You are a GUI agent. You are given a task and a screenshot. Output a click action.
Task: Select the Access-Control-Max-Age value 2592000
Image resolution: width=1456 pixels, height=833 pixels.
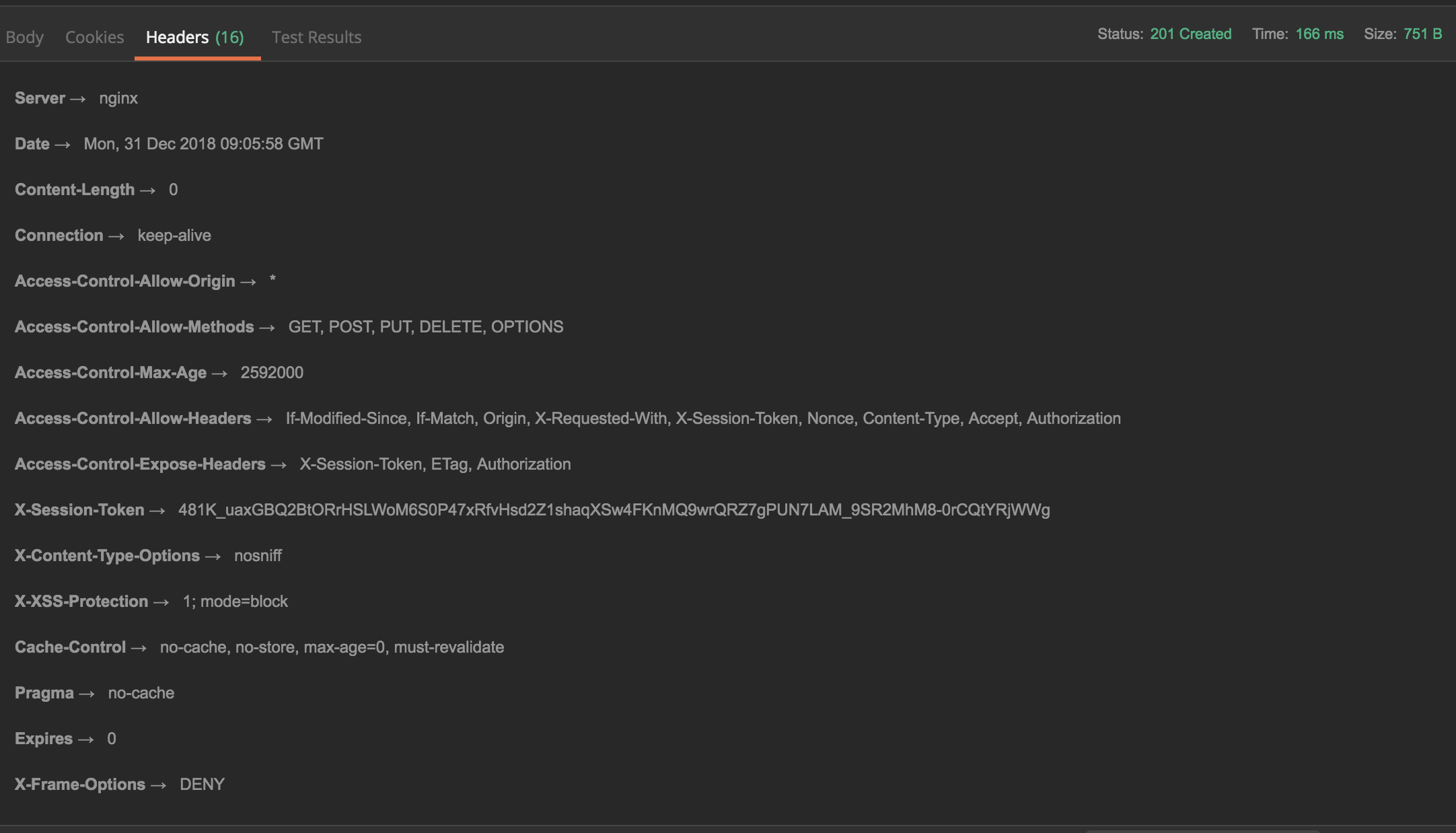click(271, 372)
